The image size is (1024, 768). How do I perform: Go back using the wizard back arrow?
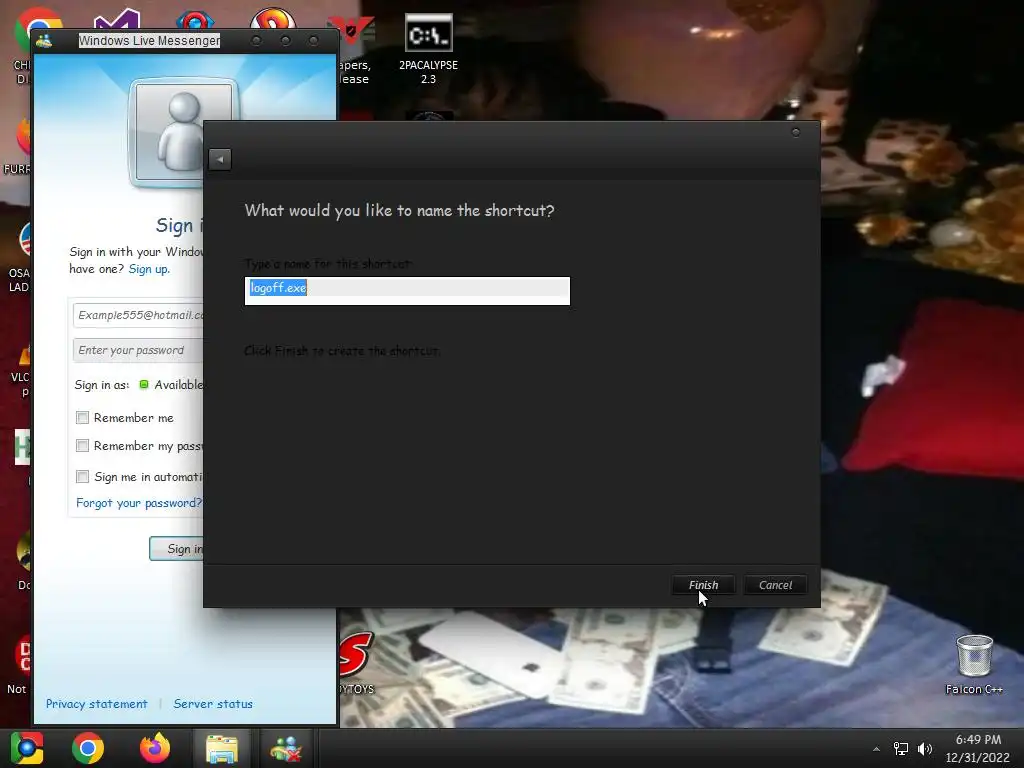click(x=220, y=159)
